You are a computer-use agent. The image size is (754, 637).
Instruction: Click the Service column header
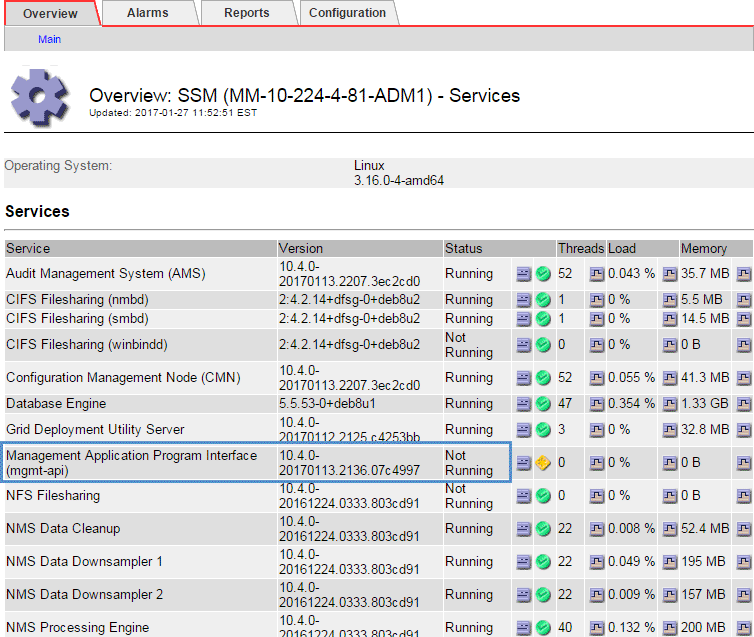28,248
